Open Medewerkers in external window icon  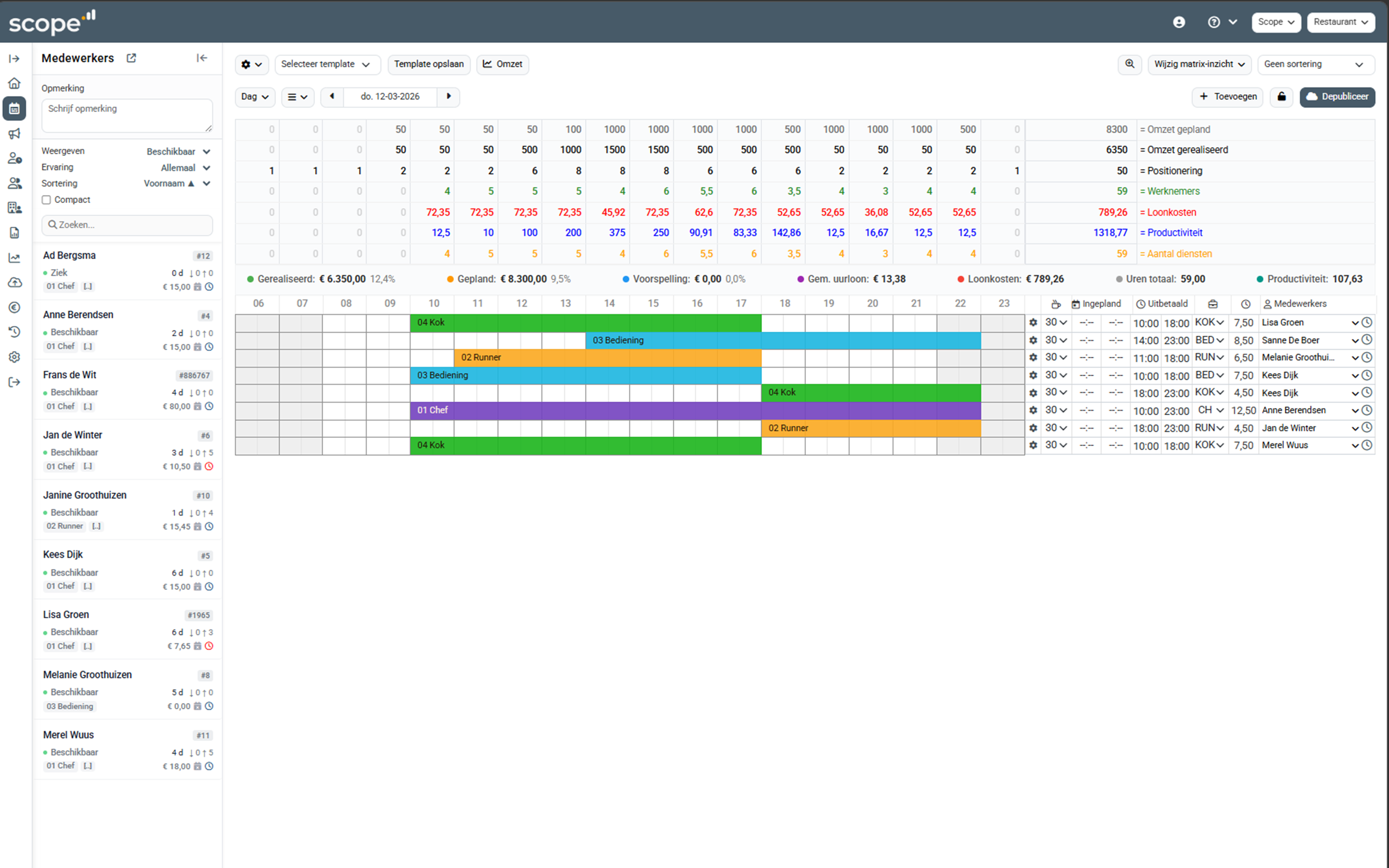coord(132,58)
